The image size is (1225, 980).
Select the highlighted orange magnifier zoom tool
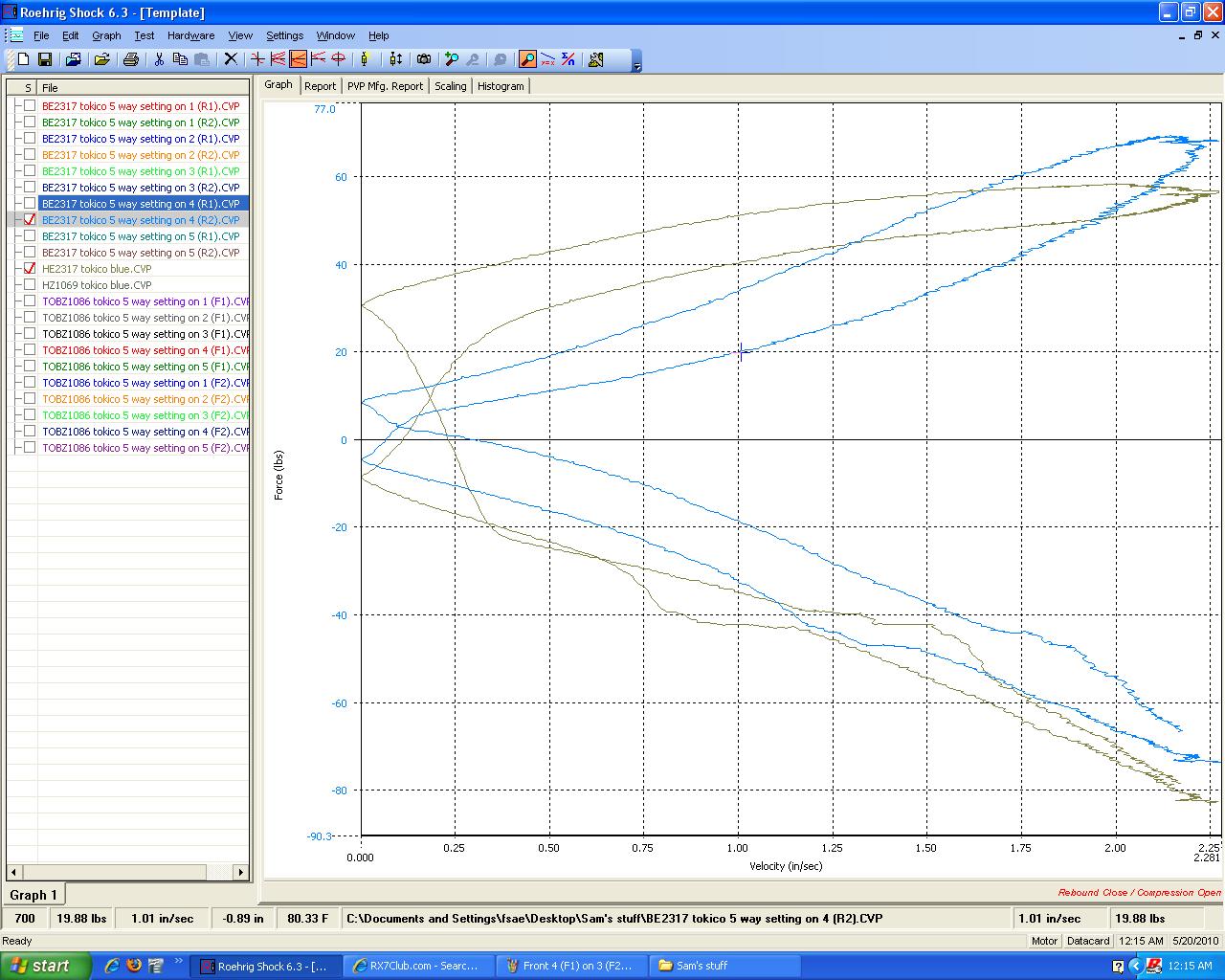pyautogui.click(x=527, y=59)
